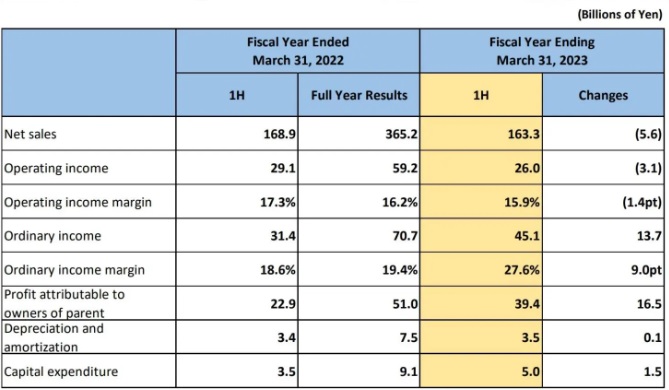Select the 51.0 full year profit cell

point(359,303)
